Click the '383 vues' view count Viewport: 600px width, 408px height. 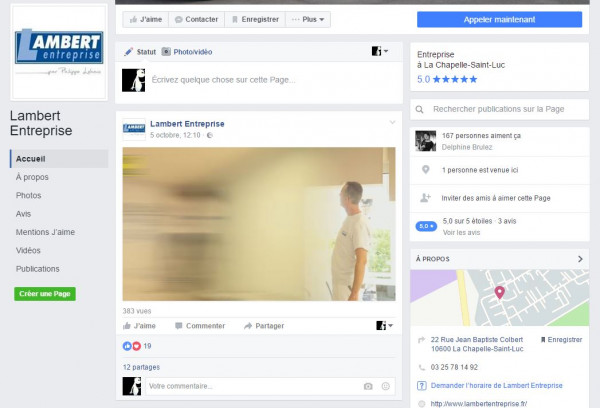coord(137,311)
